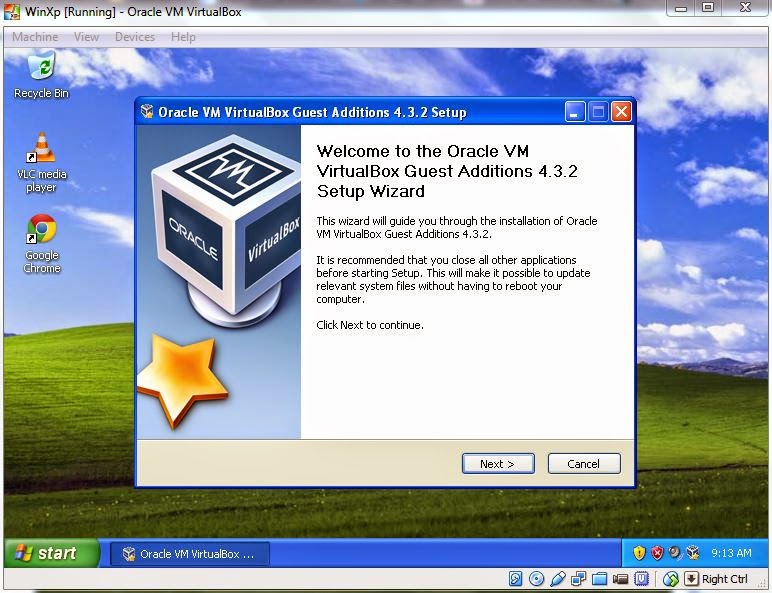
Task: Close the Guest Additions setup dialog
Action: pos(621,112)
